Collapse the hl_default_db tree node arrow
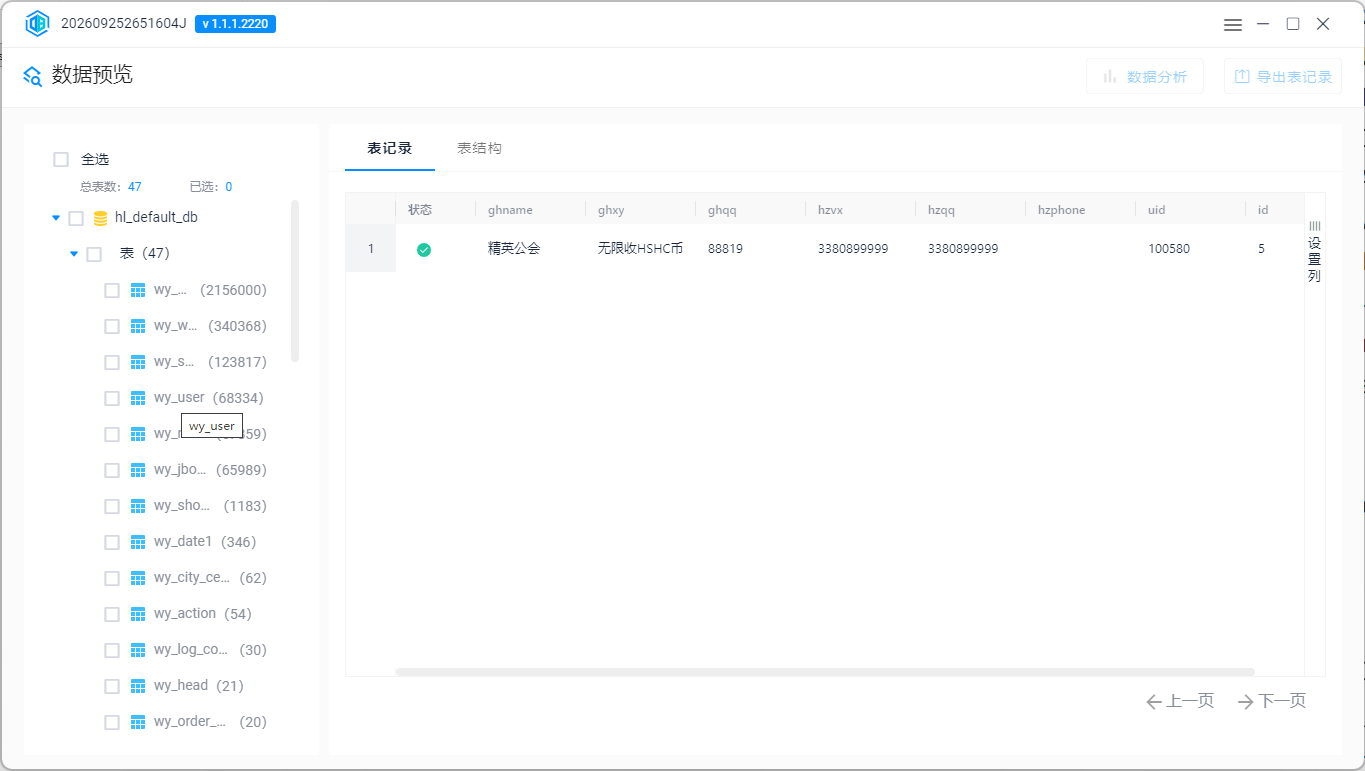This screenshot has height=771, width=1365. tap(56, 218)
